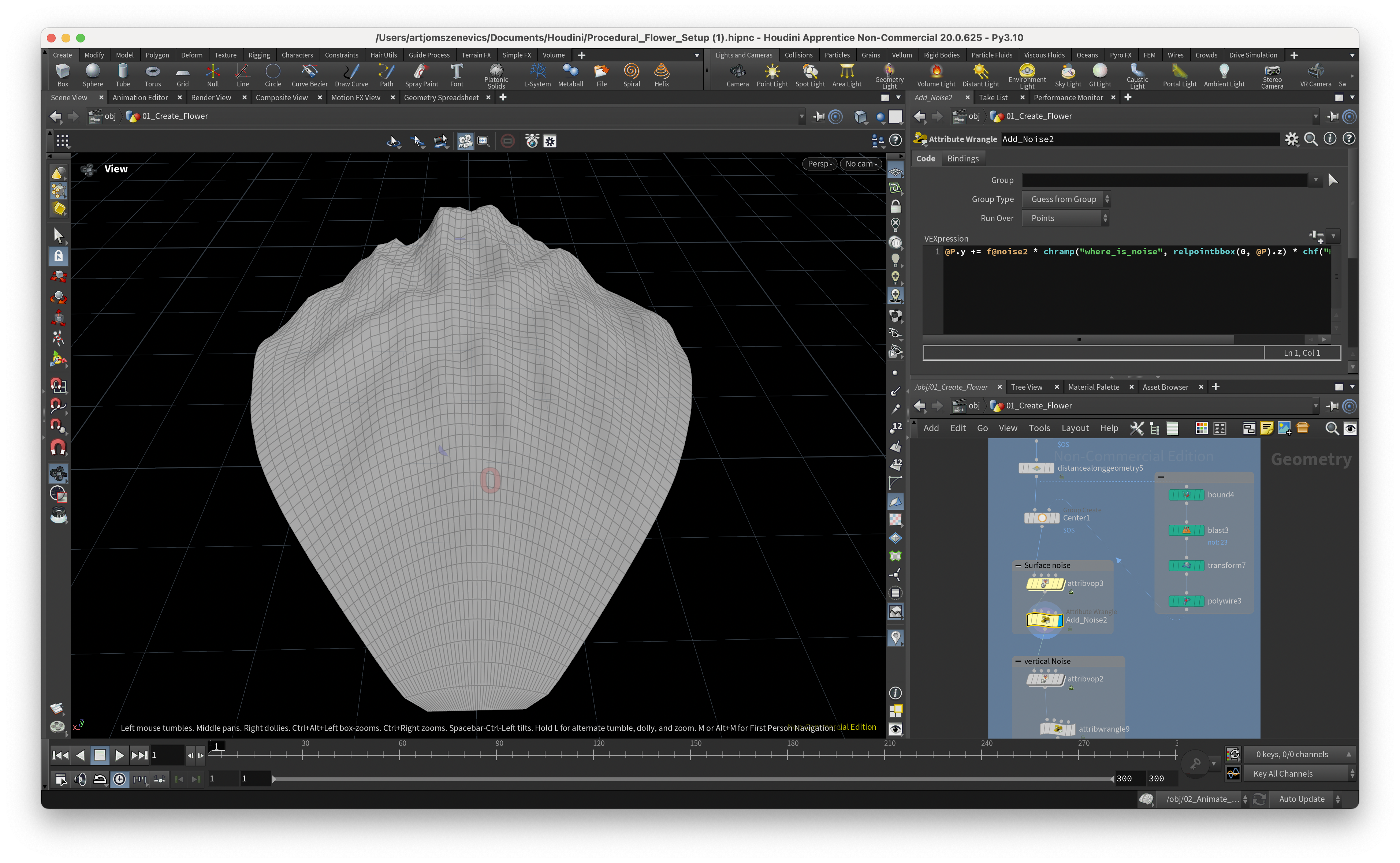Open the Bindings tab
This screenshot has width=1400, height=863.
[x=962, y=159]
